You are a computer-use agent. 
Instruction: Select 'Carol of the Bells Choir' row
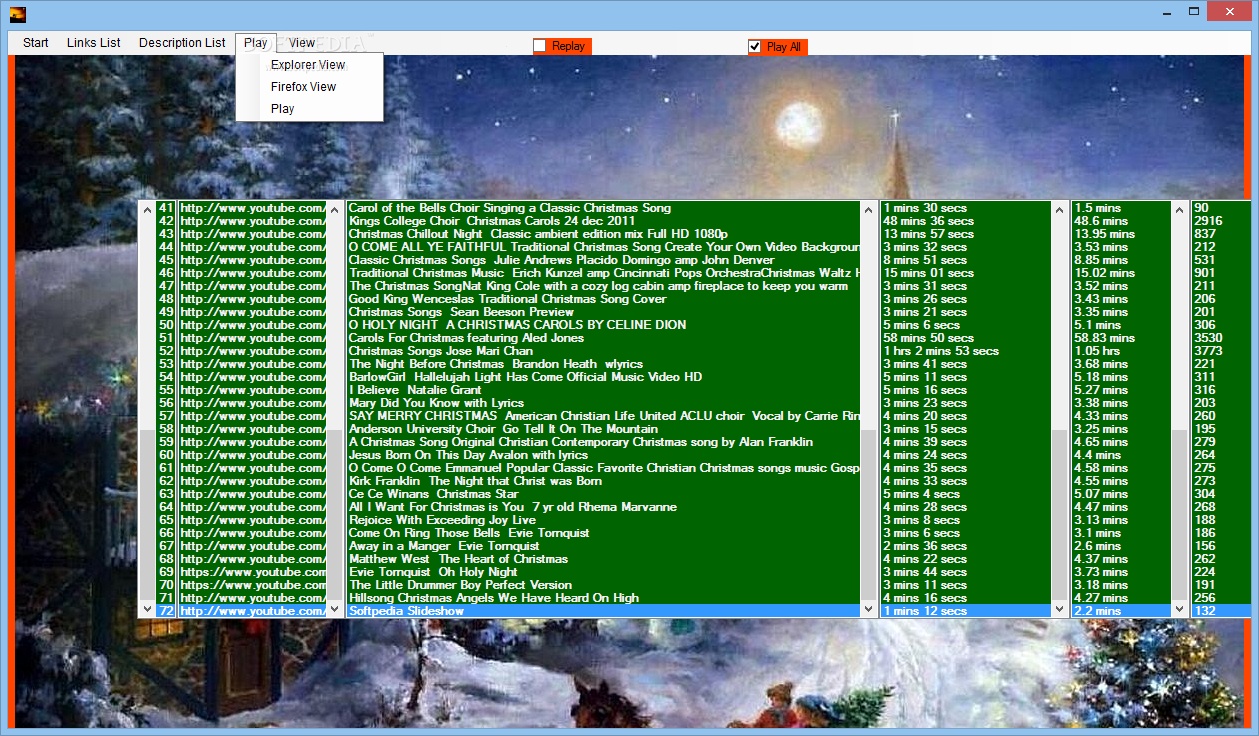(603, 208)
